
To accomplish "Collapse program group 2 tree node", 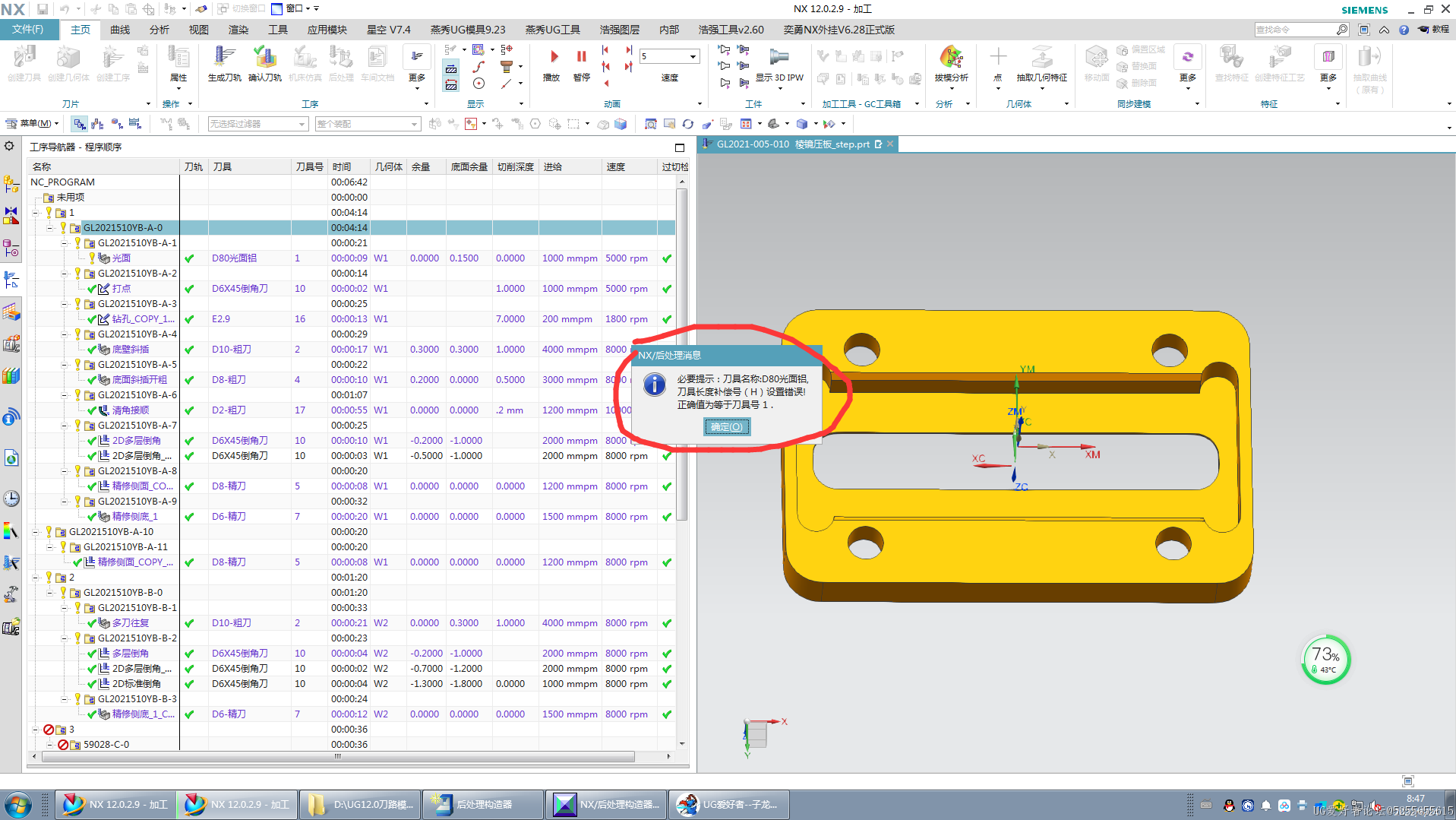I will [36, 578].
